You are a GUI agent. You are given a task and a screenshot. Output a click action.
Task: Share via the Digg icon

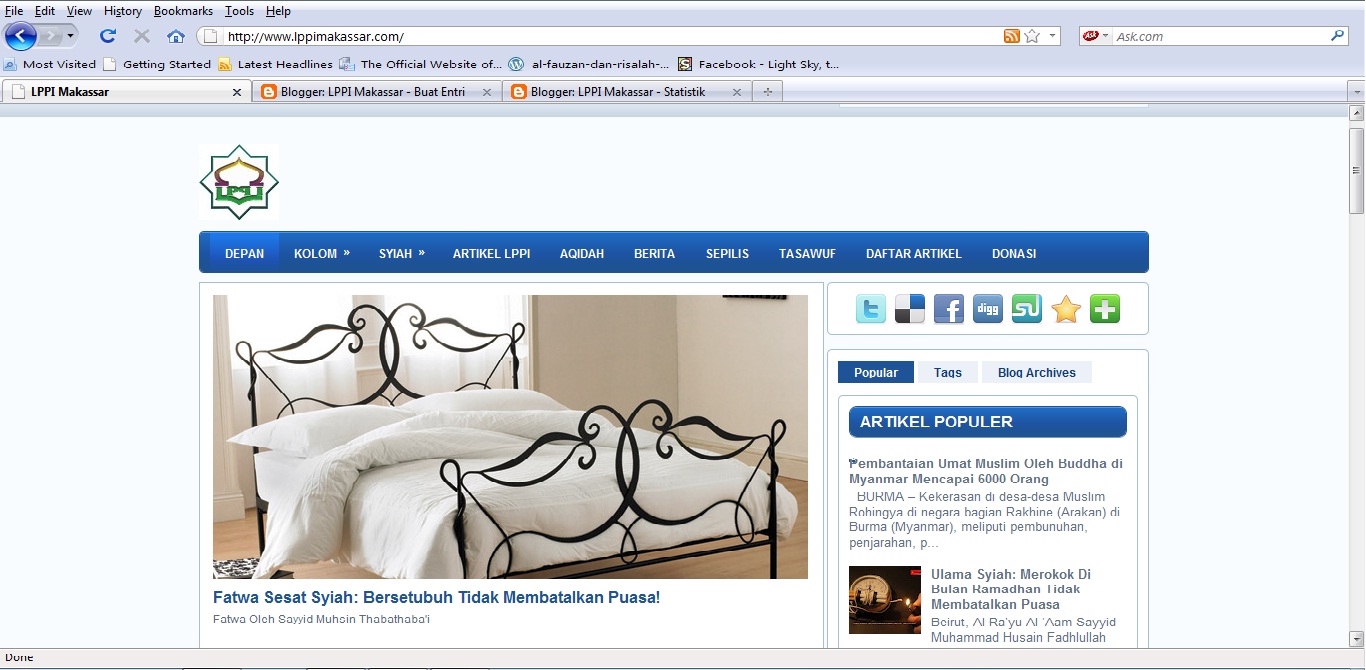[x=988, y=309]
